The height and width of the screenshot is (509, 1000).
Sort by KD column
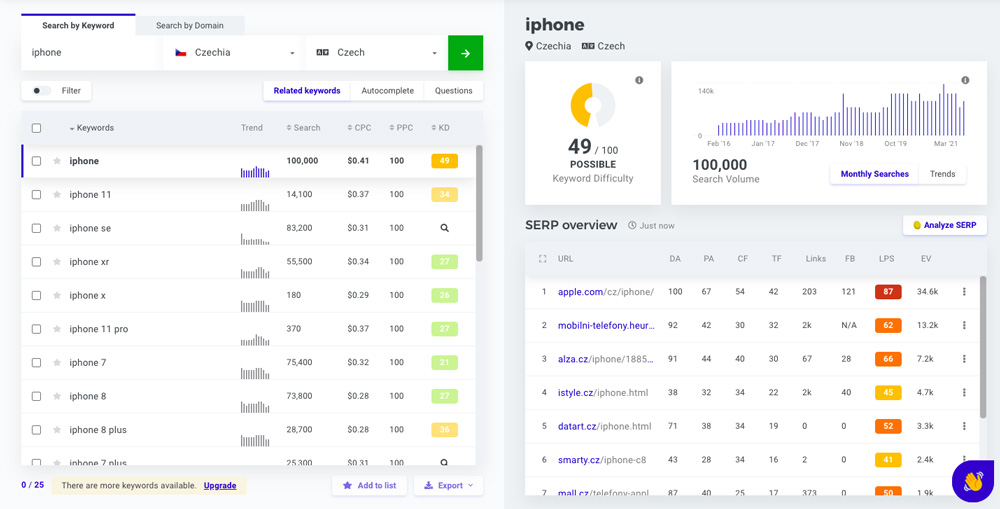[x=441, y=128]
